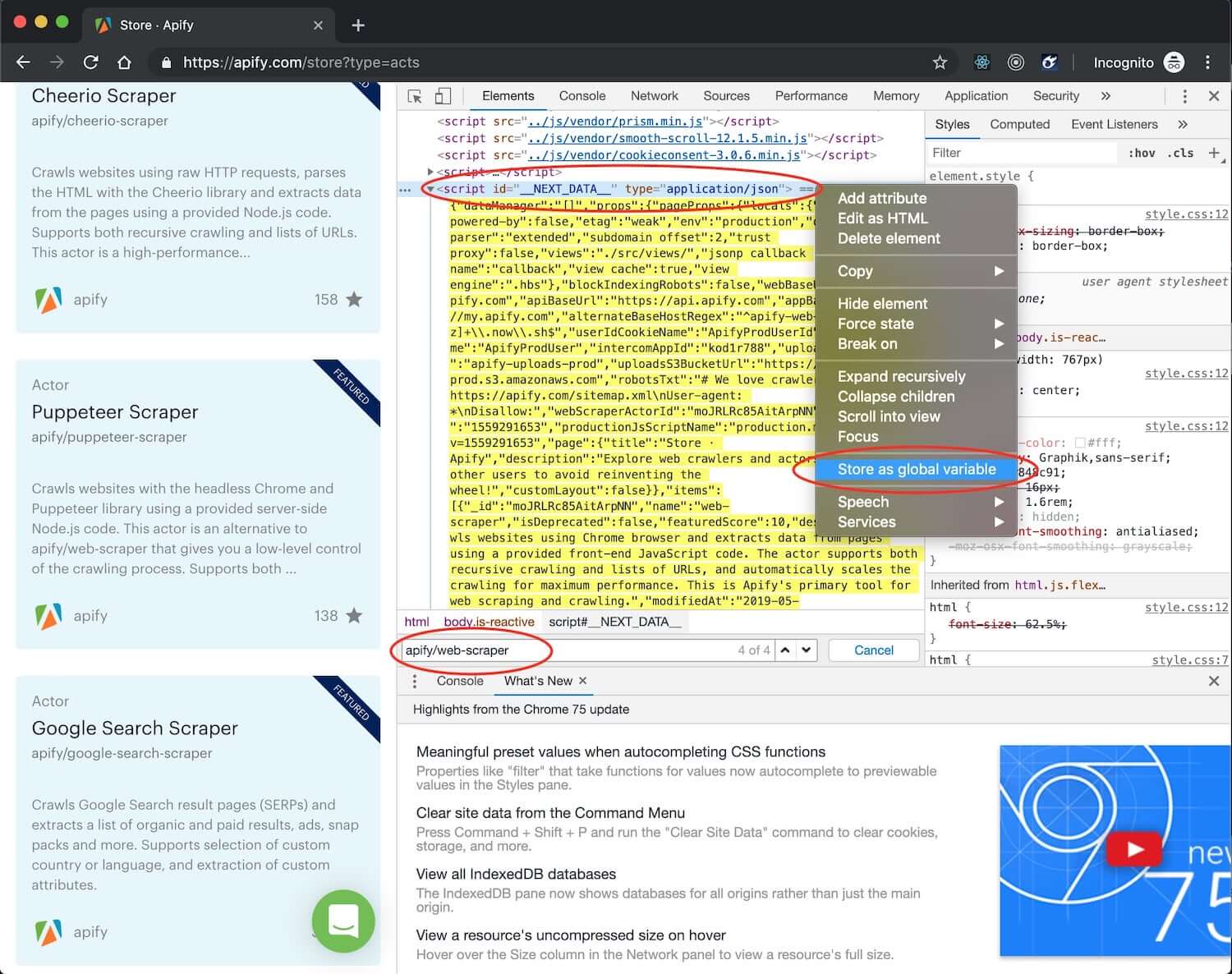This screenshot has width=1232, height=974.
Task: Expand the Copy submenu
Action: [916, 271]
